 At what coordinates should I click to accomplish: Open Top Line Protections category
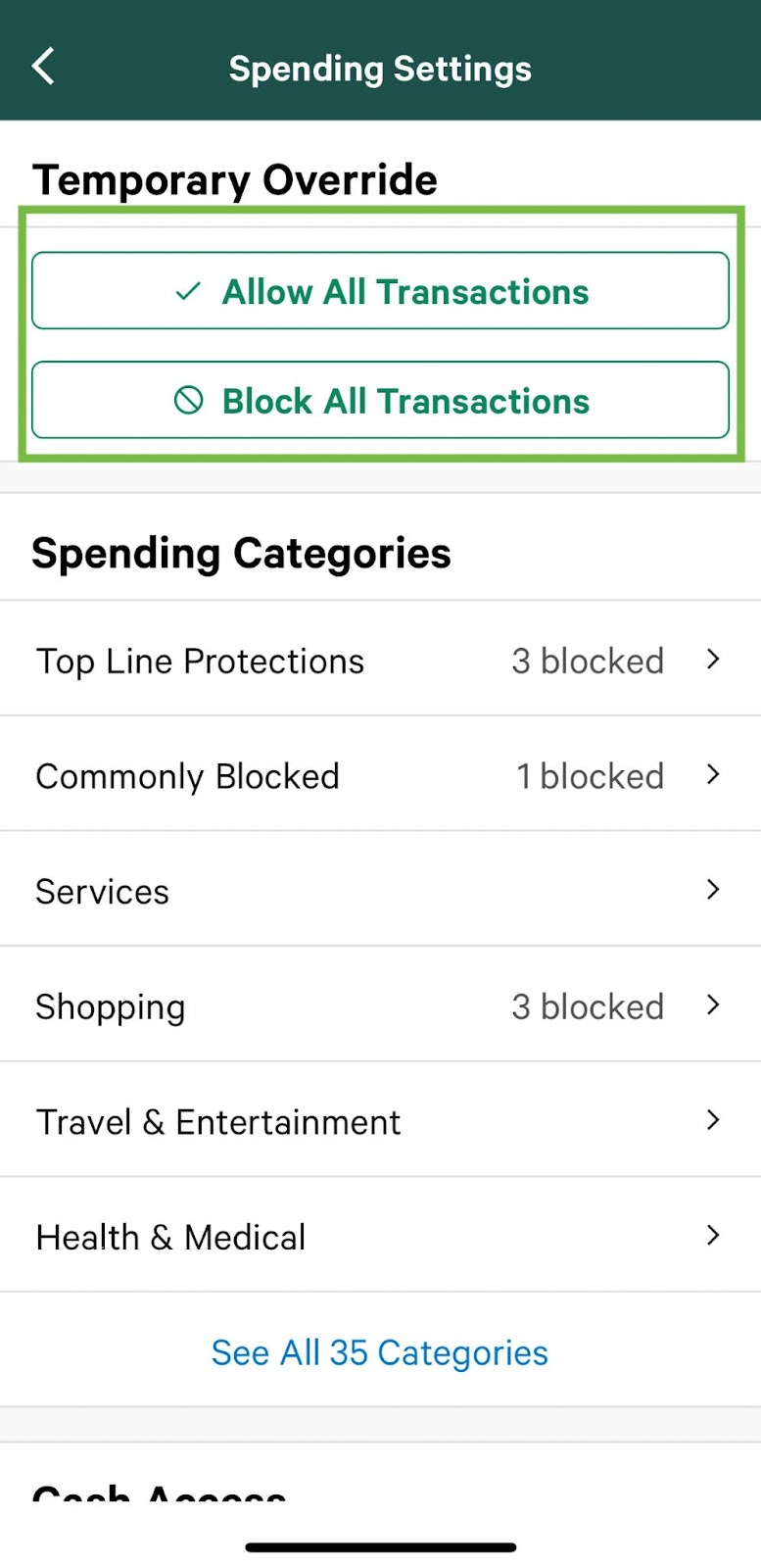200,661
